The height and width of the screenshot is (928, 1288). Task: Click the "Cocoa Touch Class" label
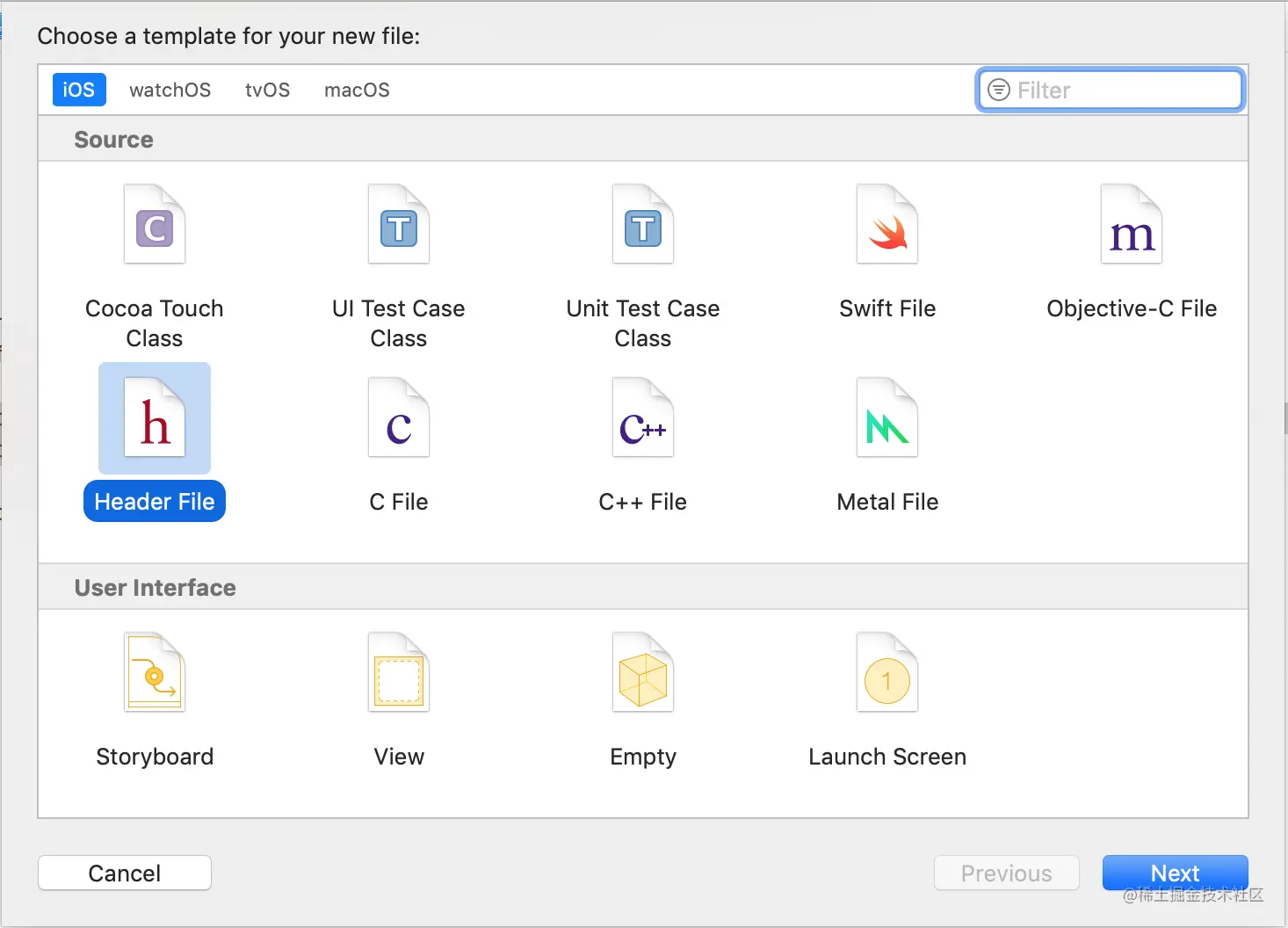point(155,323)
